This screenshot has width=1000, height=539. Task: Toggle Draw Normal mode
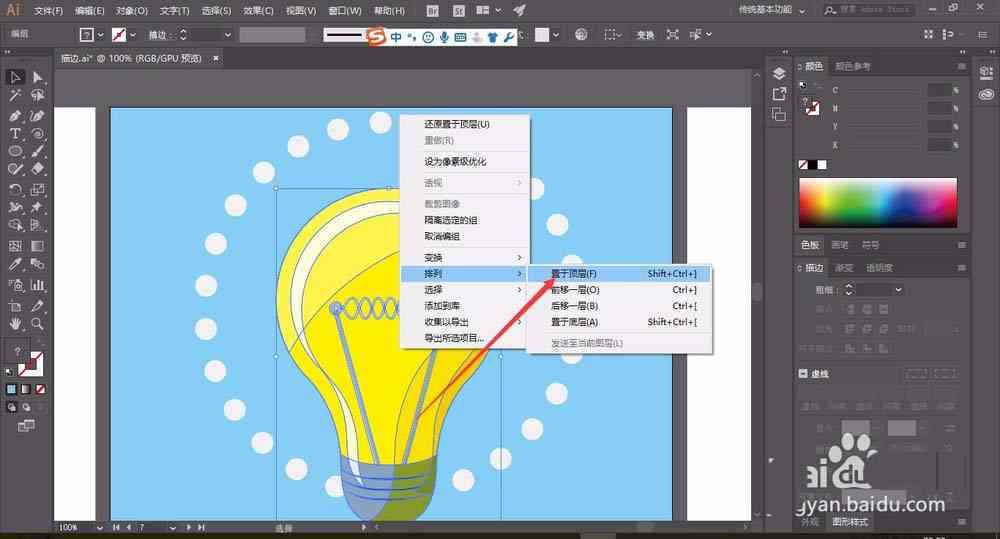pos(11,407)
